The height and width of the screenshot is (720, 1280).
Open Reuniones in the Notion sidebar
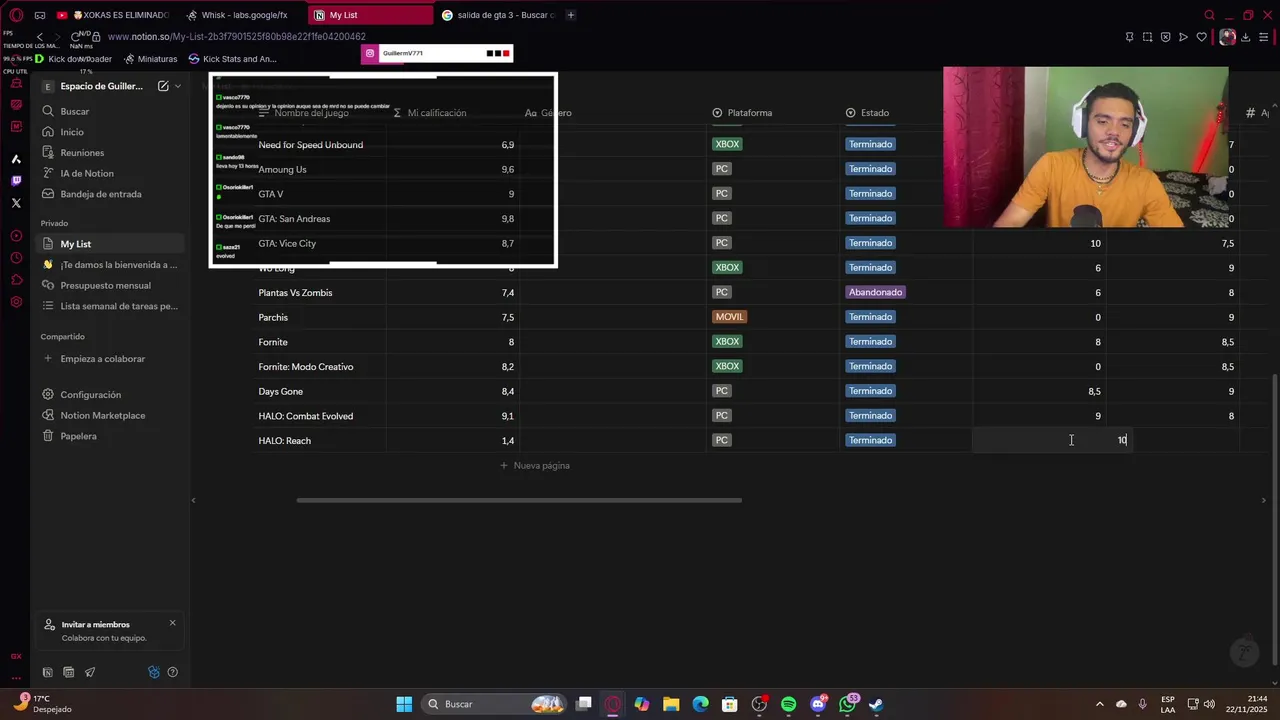pyautogui.click(x=110, y=153)
